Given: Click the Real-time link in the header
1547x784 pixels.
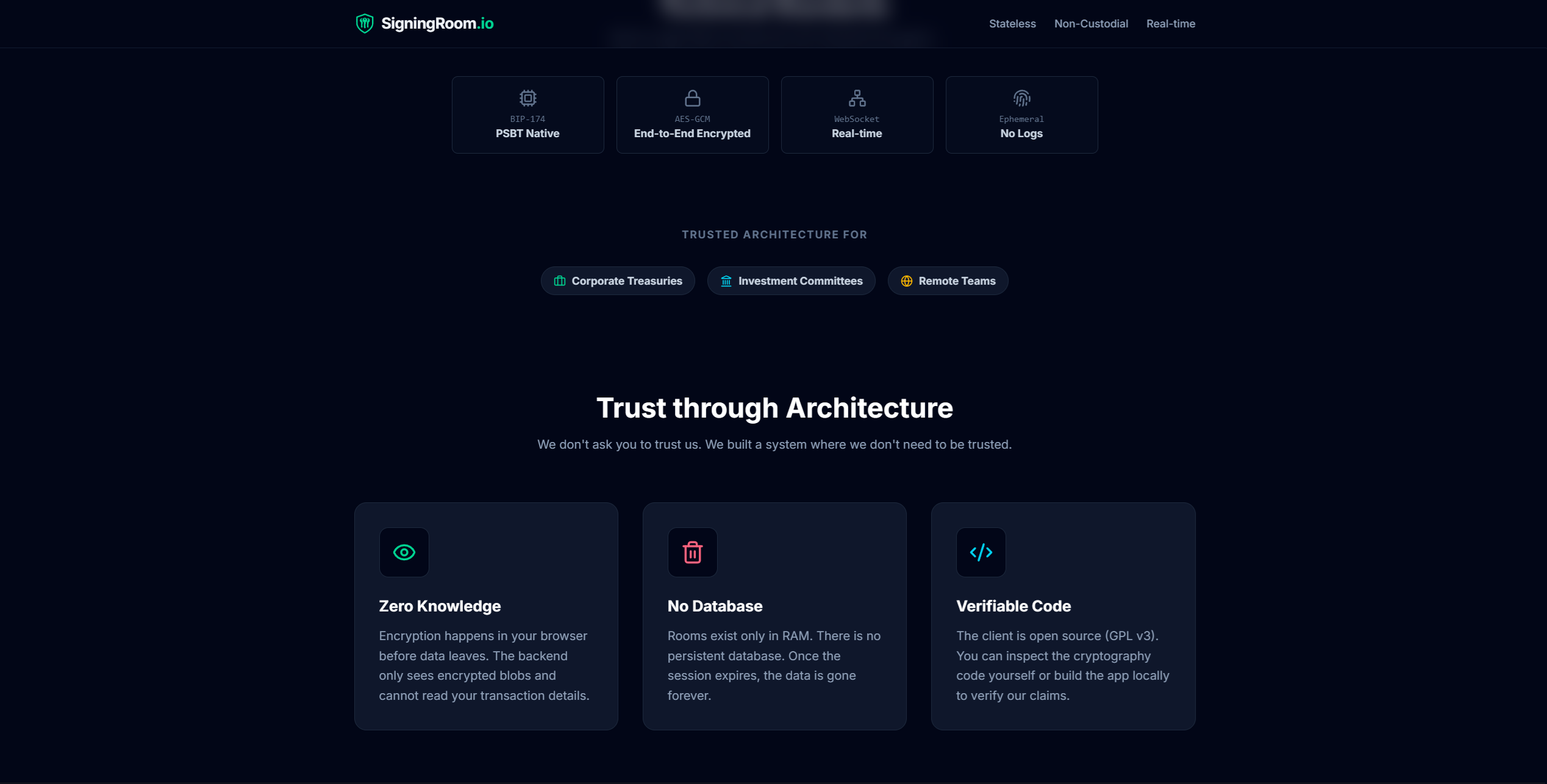Looking at the screenshot, I should pos(1170,23).
